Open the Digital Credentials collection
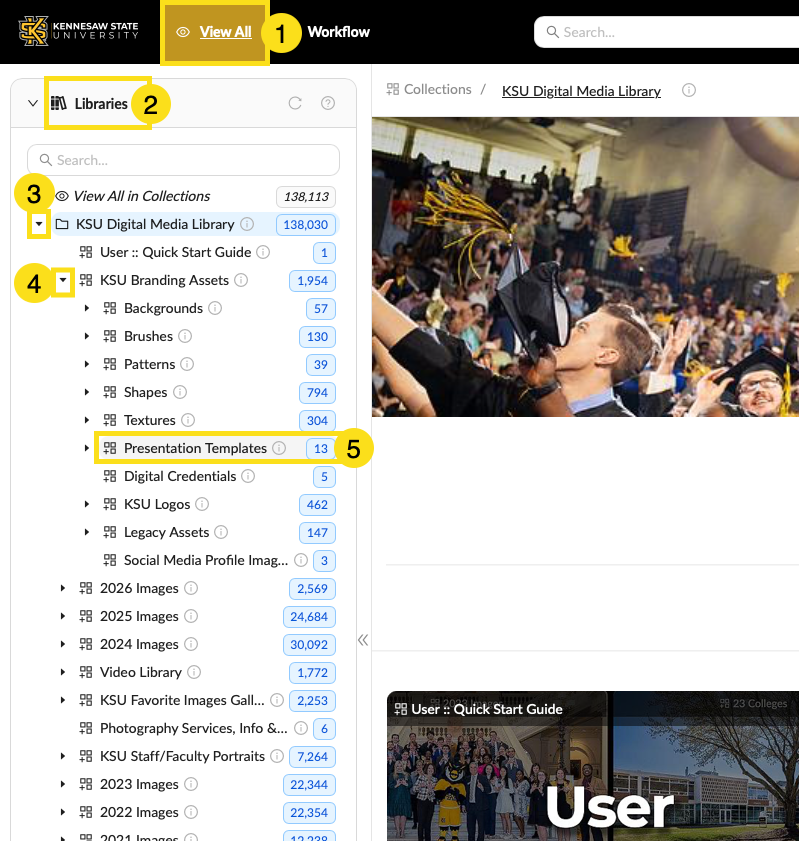The image size is (799, 841). coord(180,476)
